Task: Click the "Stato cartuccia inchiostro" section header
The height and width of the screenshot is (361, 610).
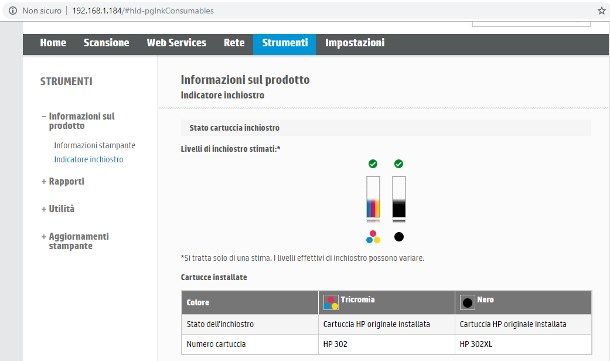Action: coord(386,128)
